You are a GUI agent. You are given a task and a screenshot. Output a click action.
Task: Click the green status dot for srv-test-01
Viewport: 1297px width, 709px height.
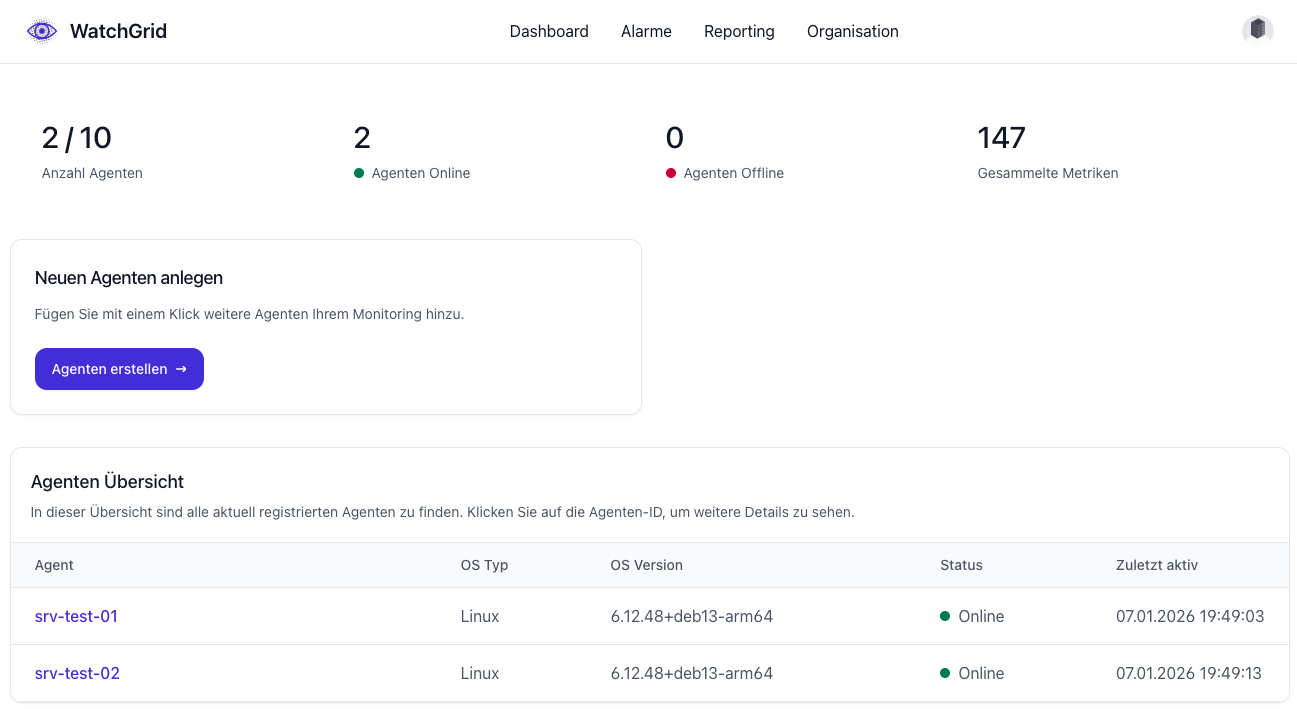pos(945,616)
